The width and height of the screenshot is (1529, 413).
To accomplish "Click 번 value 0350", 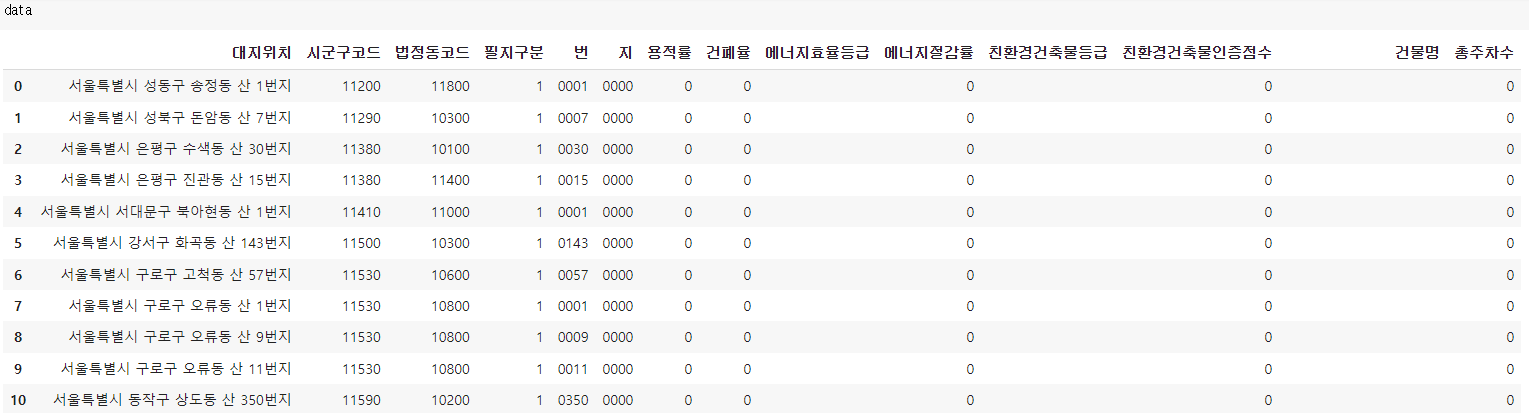I will (x=573, y=400).
